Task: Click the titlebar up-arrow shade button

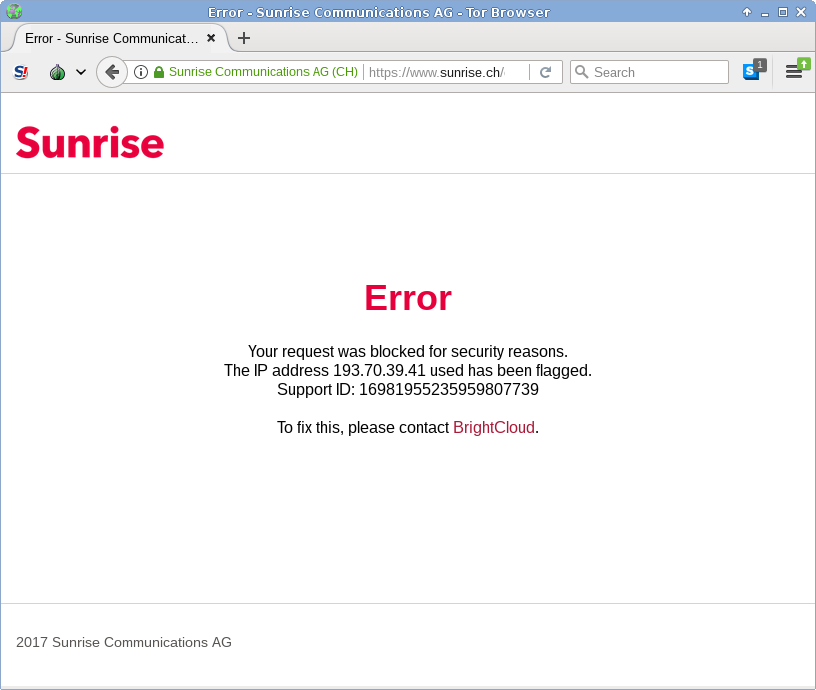Action: (x=747, y=12)
